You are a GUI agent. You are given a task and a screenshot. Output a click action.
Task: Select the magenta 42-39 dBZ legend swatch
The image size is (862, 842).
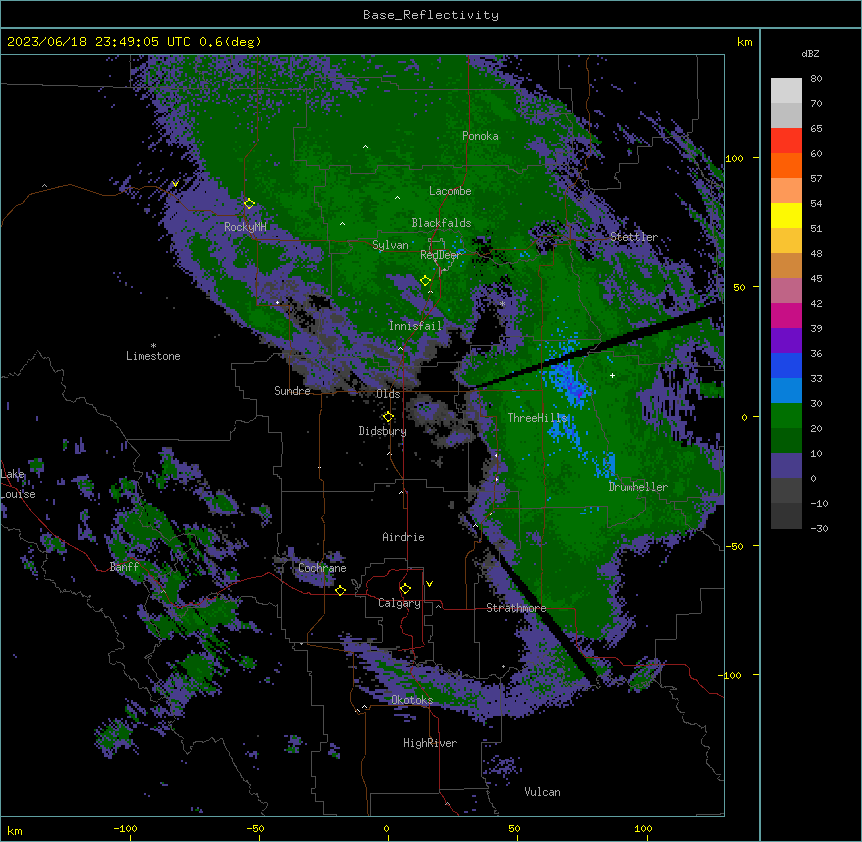pyautogui.click(x=786, y=315)
